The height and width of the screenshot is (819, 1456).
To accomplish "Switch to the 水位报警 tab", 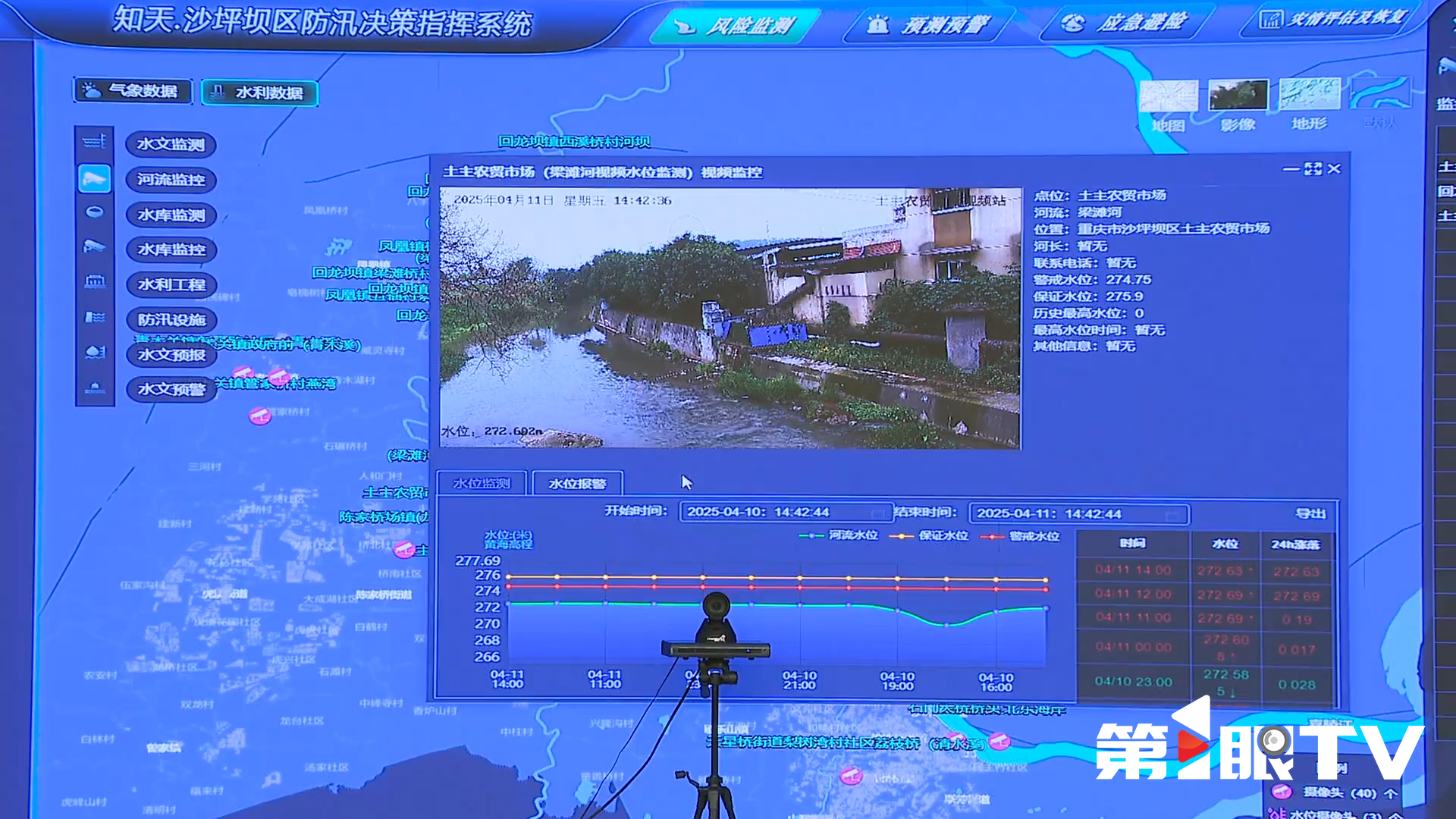I will (x=577, y=484).
